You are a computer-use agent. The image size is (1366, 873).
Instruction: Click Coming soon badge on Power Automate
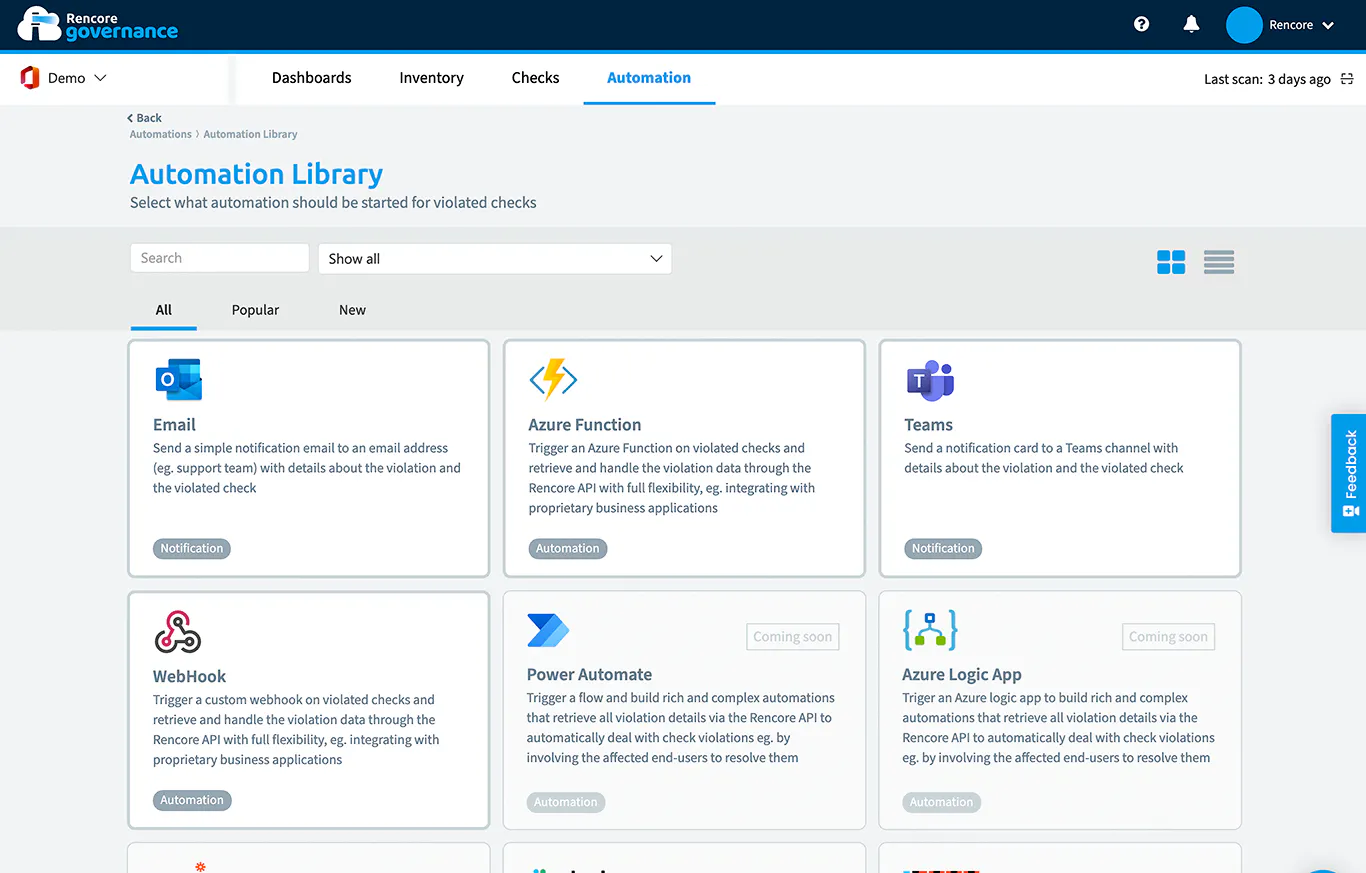coord(792,637)
